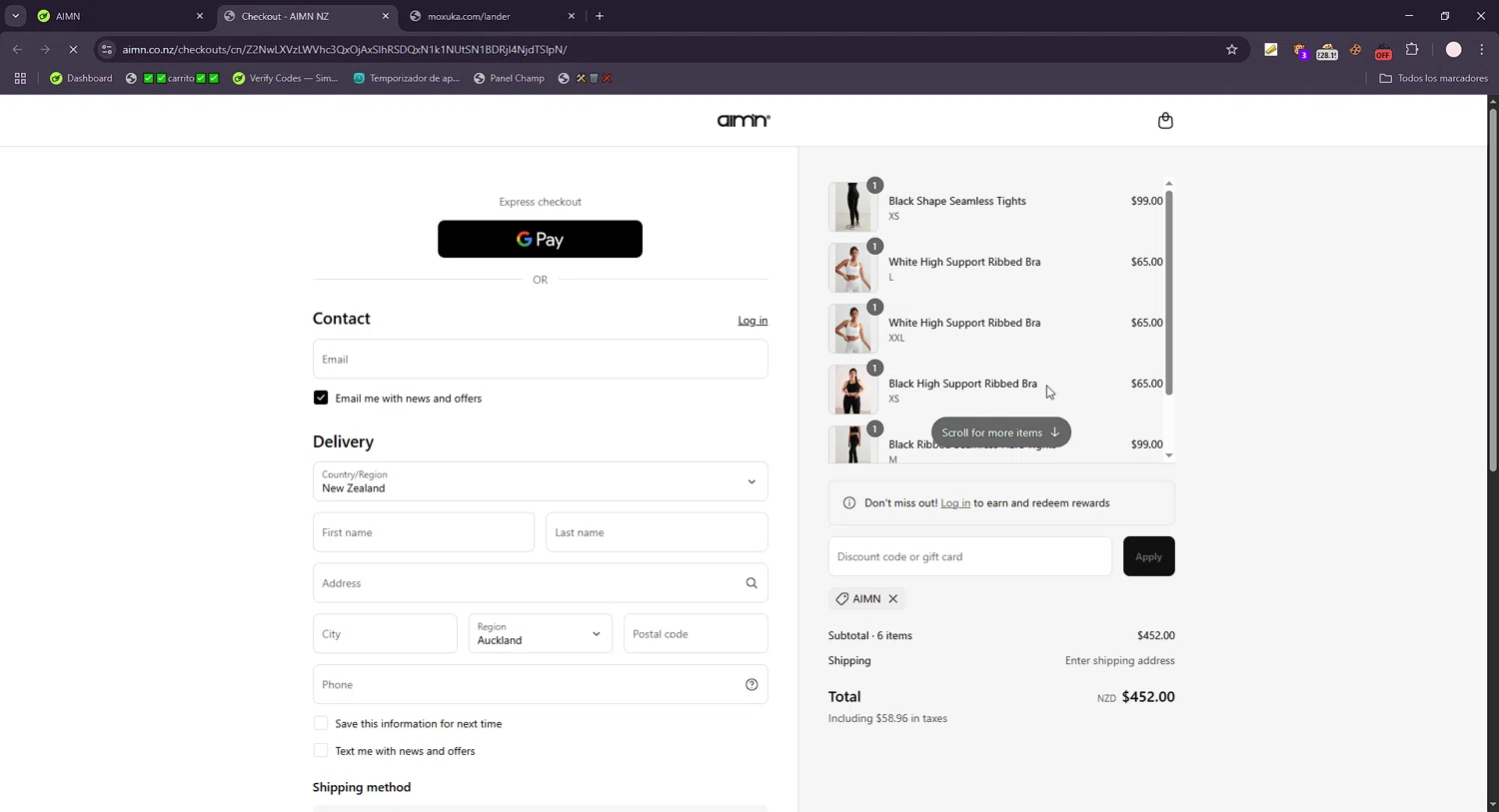Click Log in link beside Contact

752,321
